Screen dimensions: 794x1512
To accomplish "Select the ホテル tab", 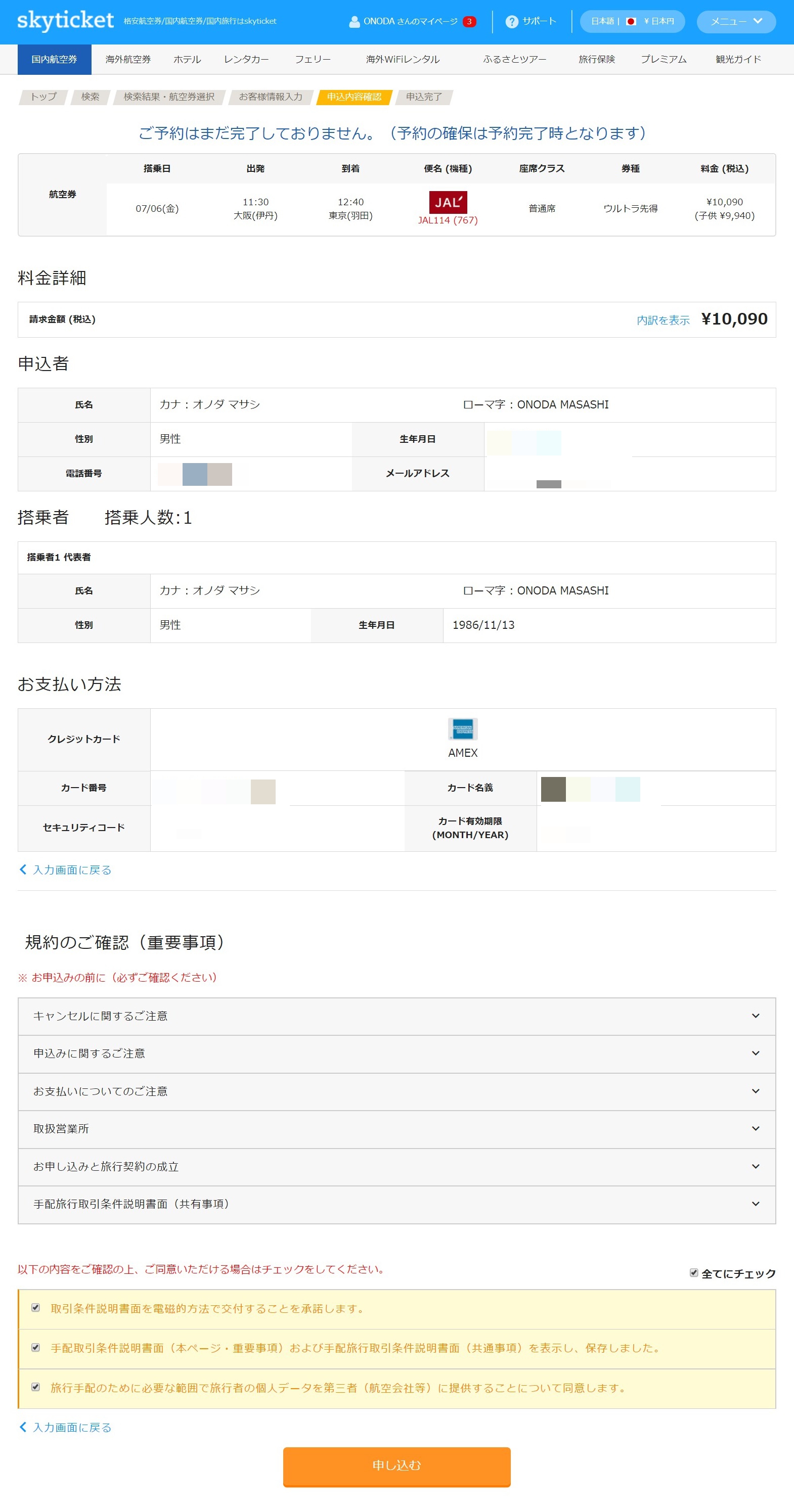I will click(187, 59).
